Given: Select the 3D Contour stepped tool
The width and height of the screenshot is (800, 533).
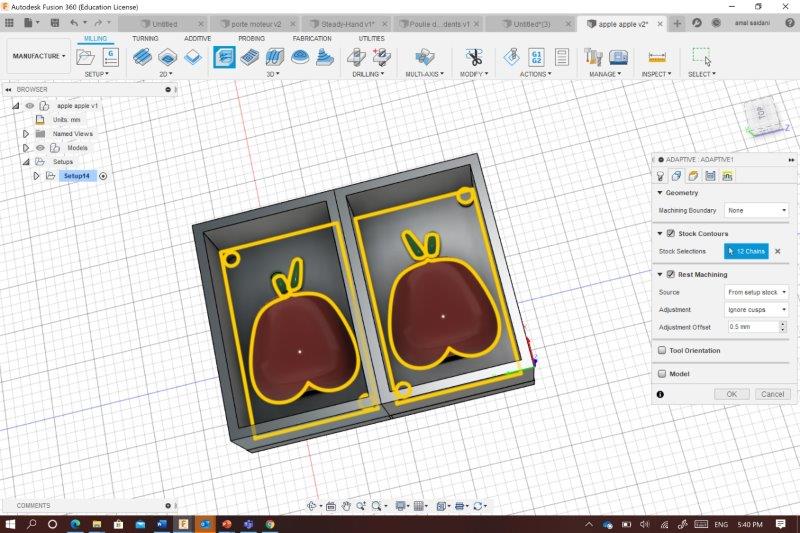Looking at the screenshot, I should pos(324,57).
